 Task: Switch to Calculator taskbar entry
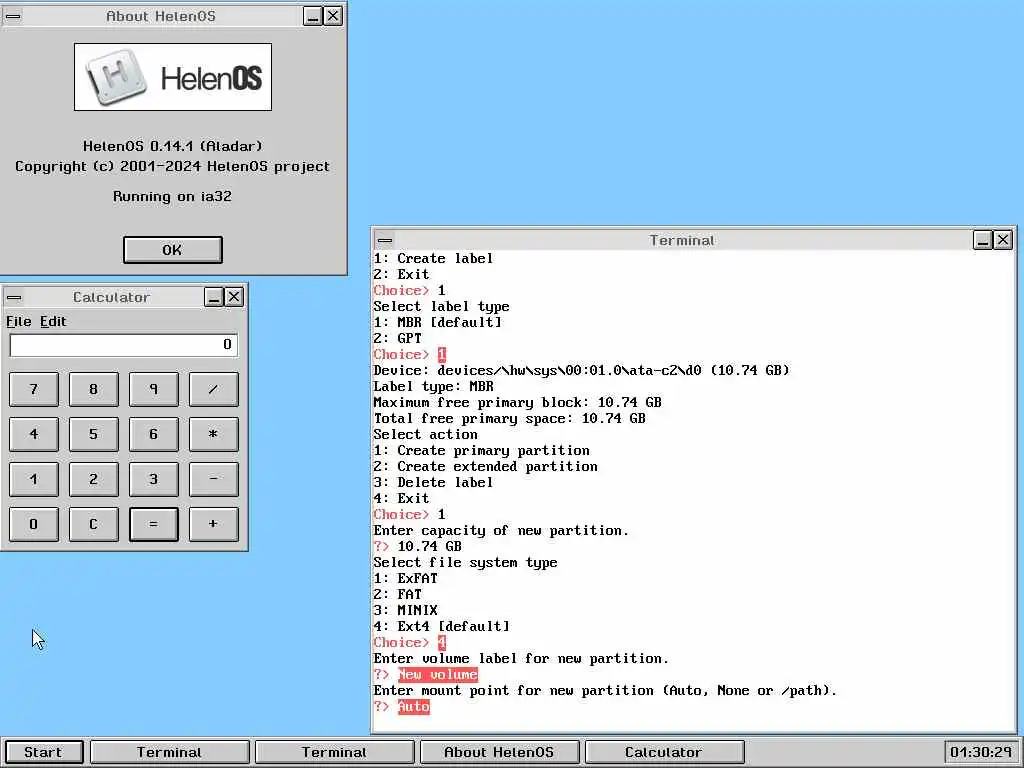pyautogui.click(x=664, y=752)
